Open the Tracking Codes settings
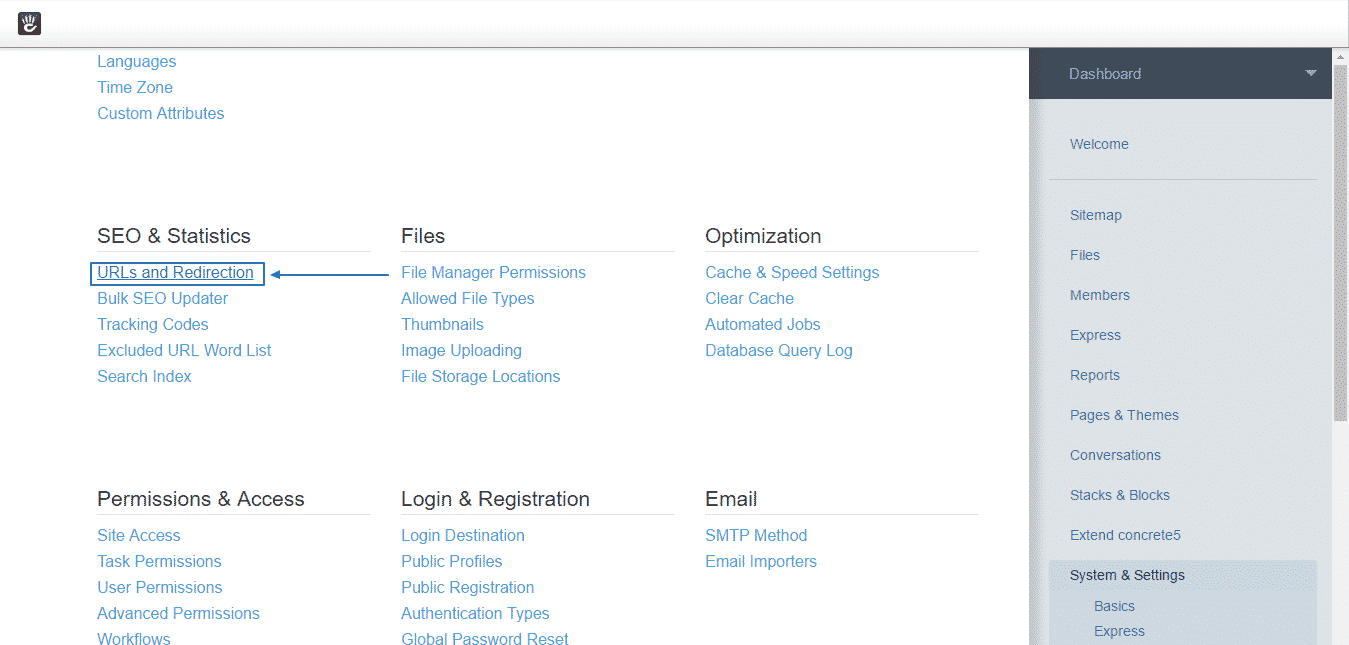The height and width of the screenshot is (645, 1349). coord(152,324)
